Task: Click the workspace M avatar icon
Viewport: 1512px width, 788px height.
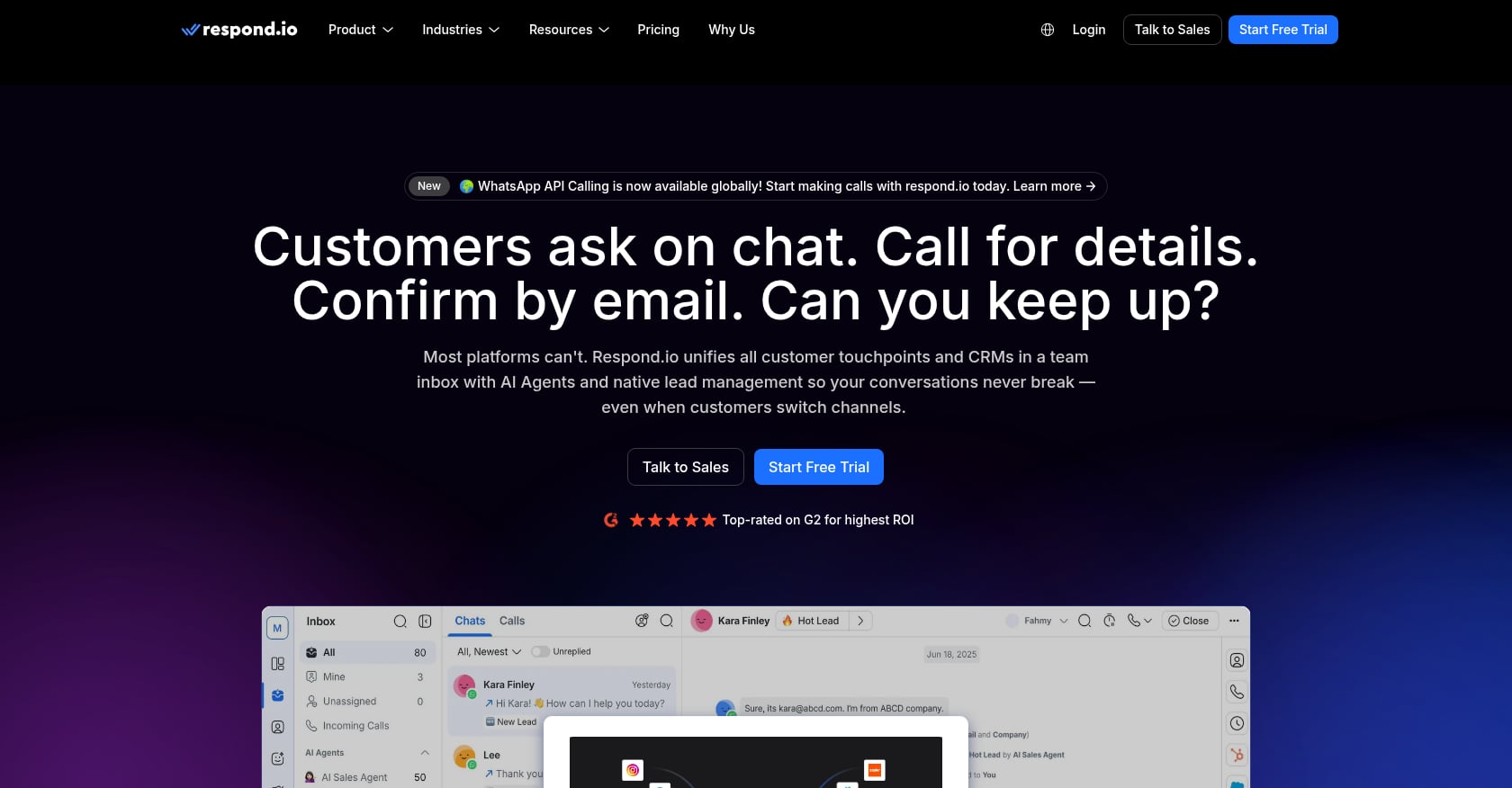Action: click(x=277, y=628)
